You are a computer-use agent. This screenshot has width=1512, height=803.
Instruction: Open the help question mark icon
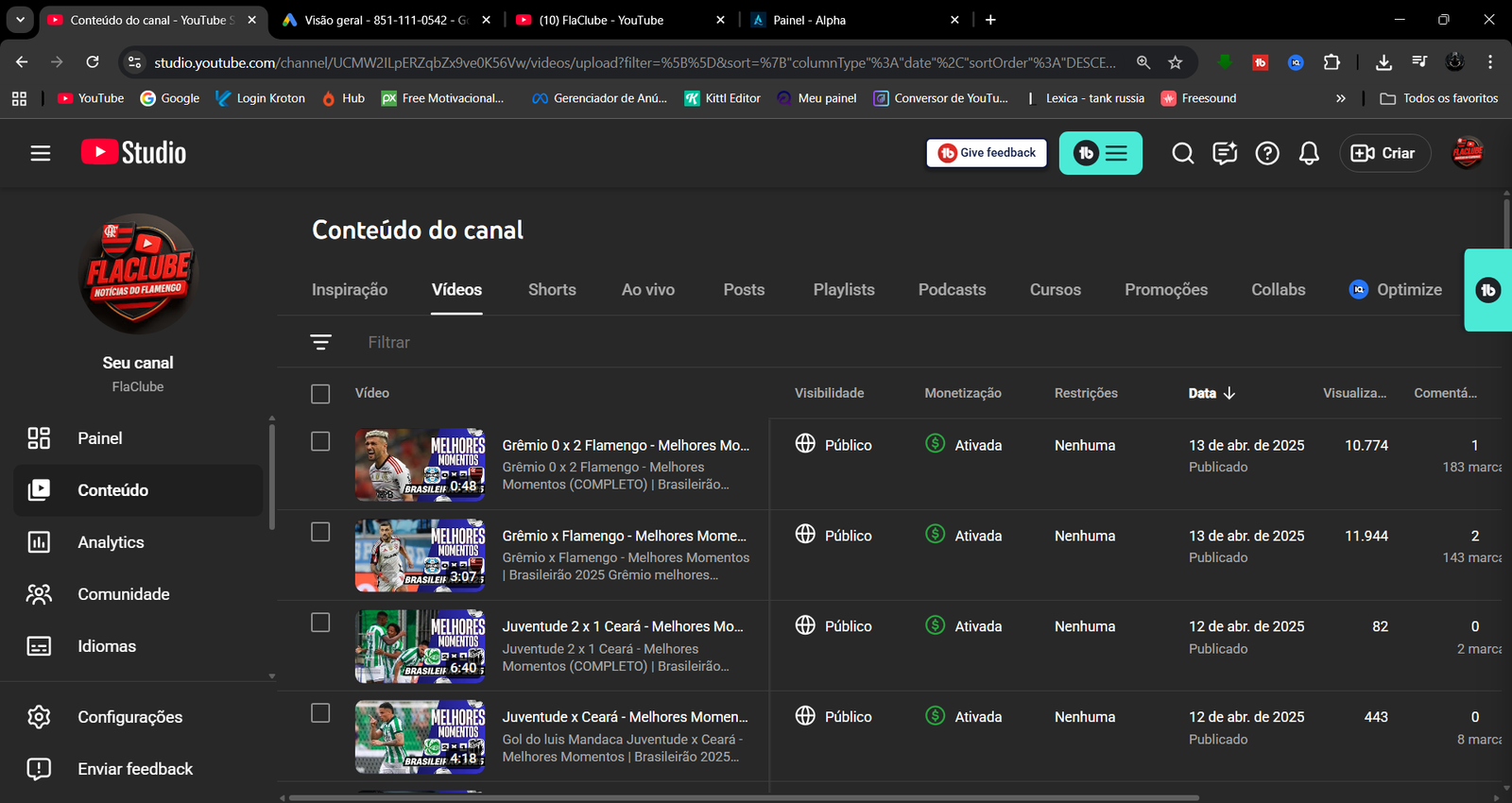tap(1266, 153)
